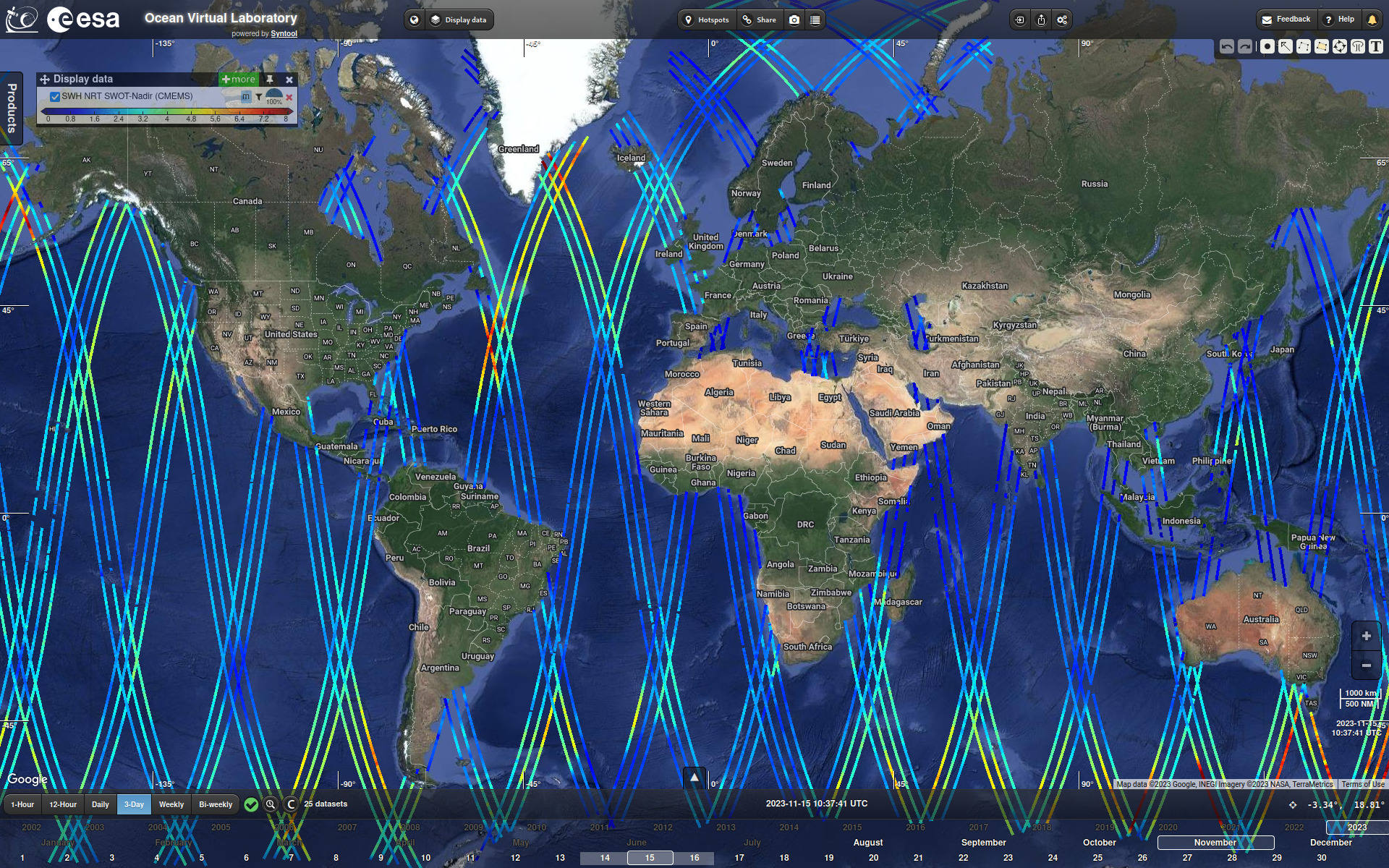Pin the Display data panel
The image size is (1389, 868).
(x=270, y=80)
